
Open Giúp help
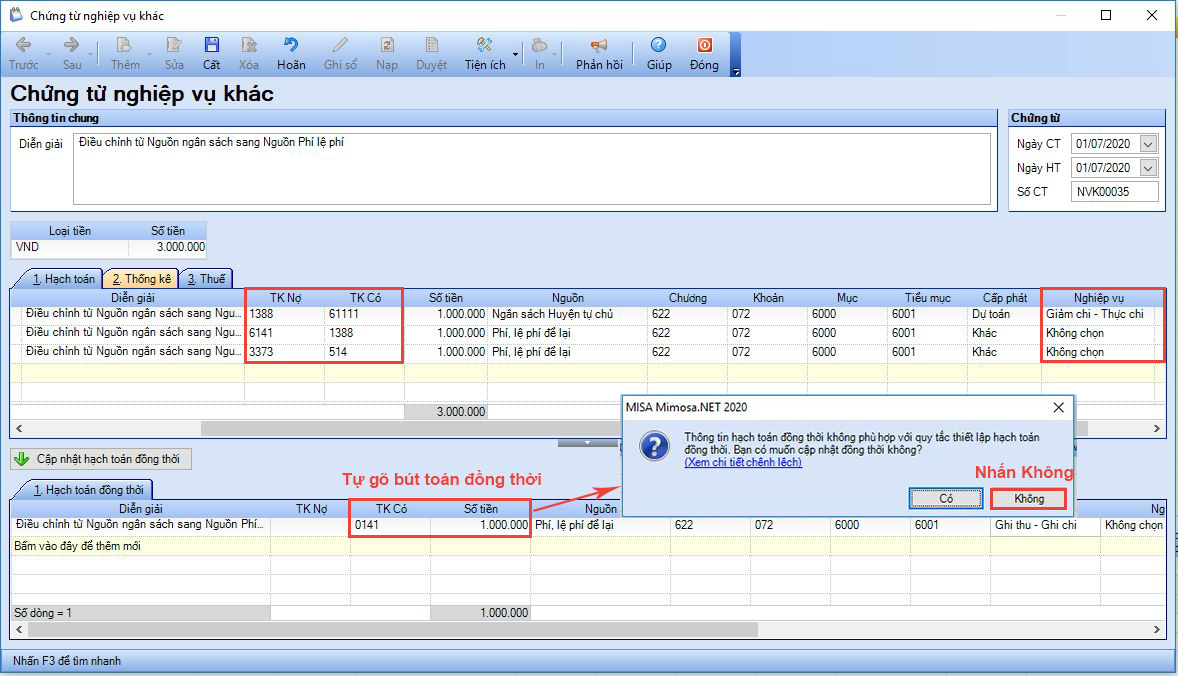click(x=659, y=53)
